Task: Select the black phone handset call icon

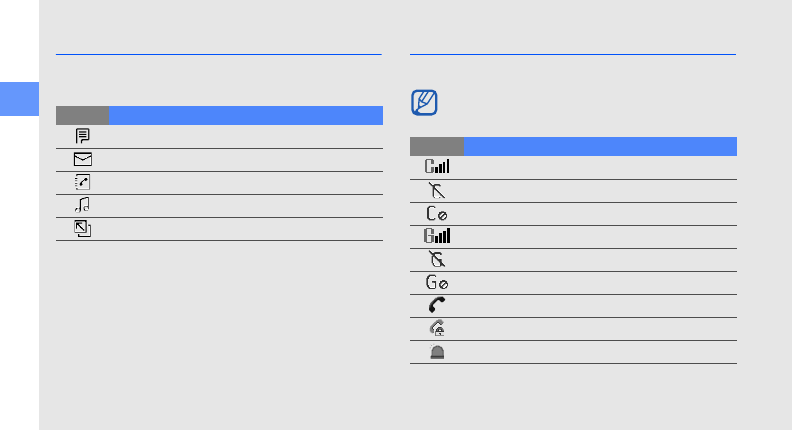Action: click(x=437, y=305)
